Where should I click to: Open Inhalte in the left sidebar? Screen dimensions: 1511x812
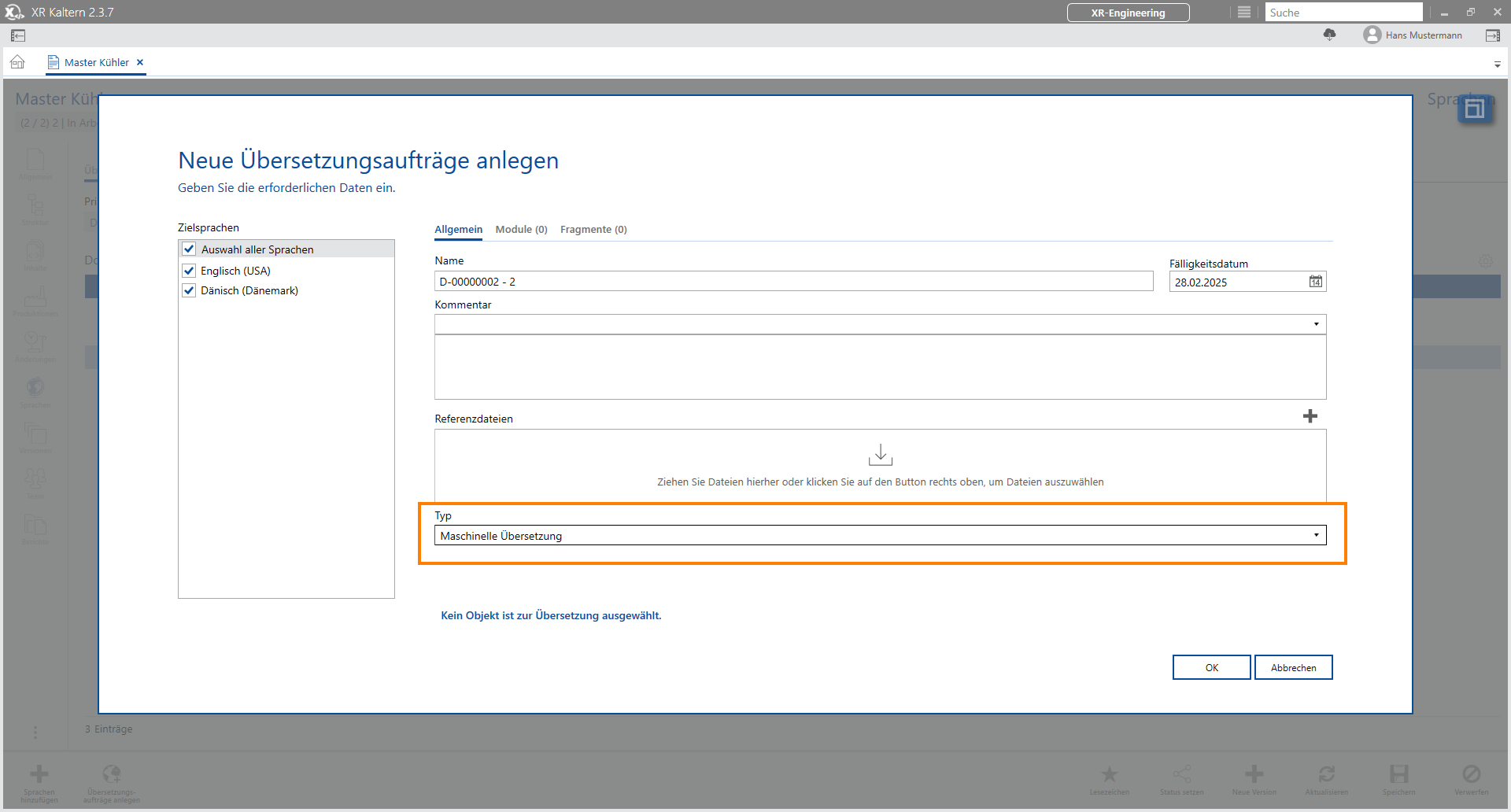tap(35, 256)
